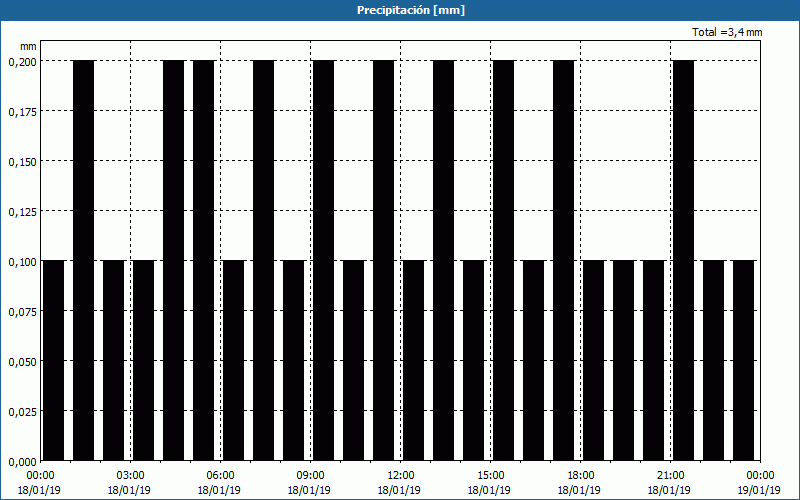800x500 pixels.
Task: Select the 06:00 time axis label
Action: point(220,476)
